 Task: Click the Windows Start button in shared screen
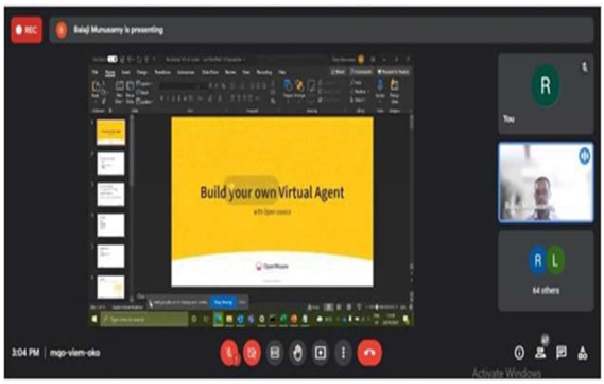click(94, 319)
